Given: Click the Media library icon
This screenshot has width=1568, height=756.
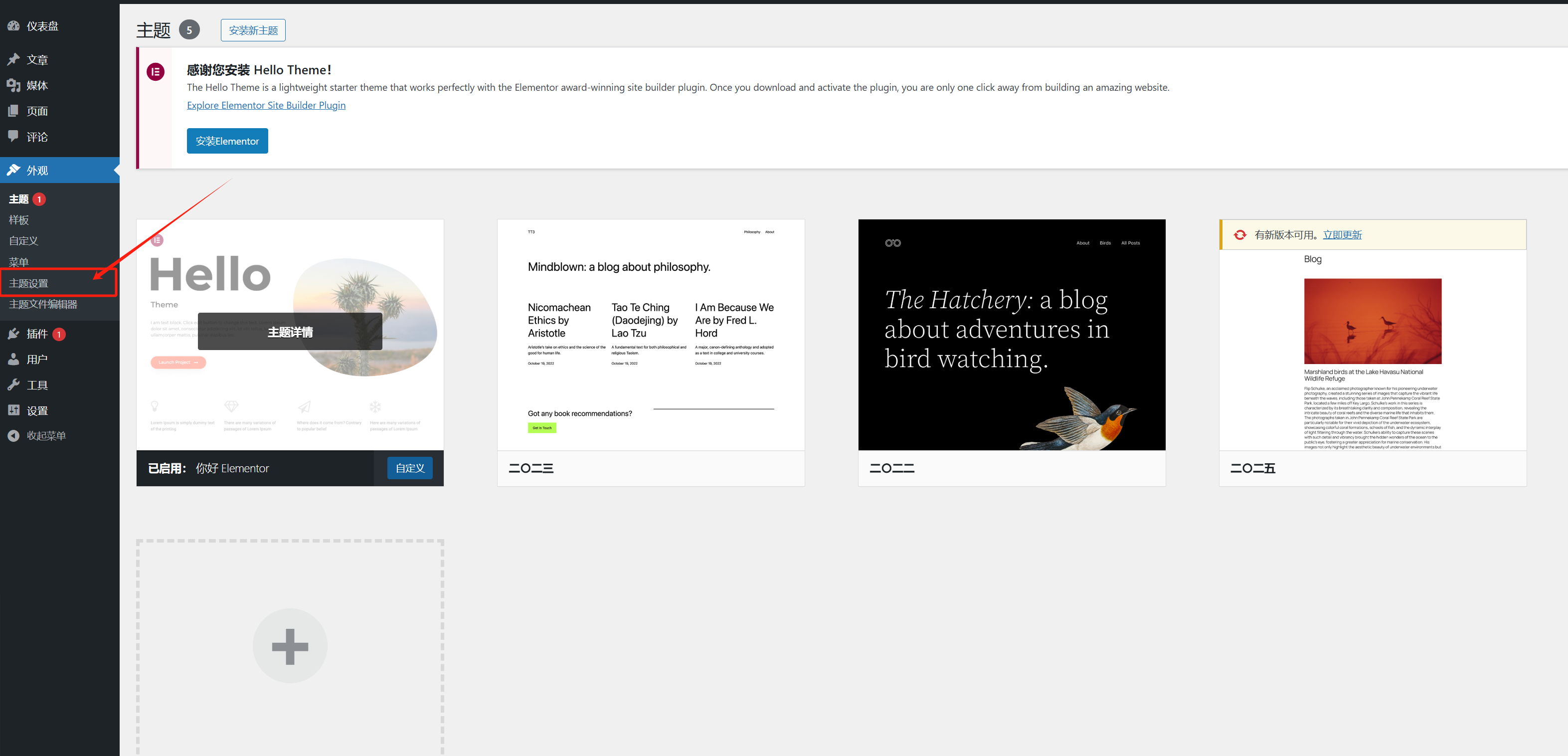Looking at the screenshot, I should (13, 85).
